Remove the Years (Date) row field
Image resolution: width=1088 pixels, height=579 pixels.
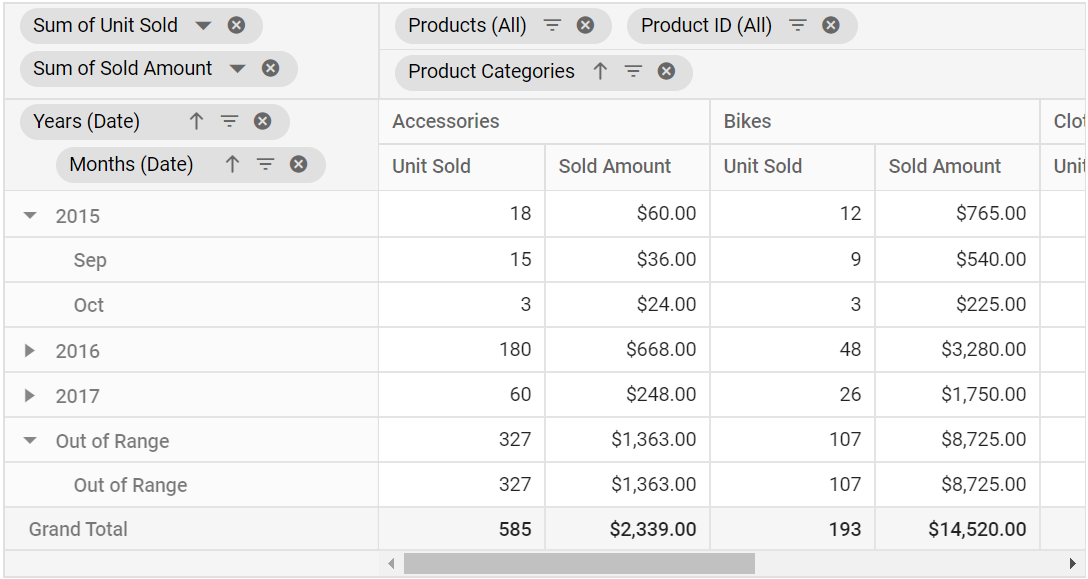tap(262, 121)
